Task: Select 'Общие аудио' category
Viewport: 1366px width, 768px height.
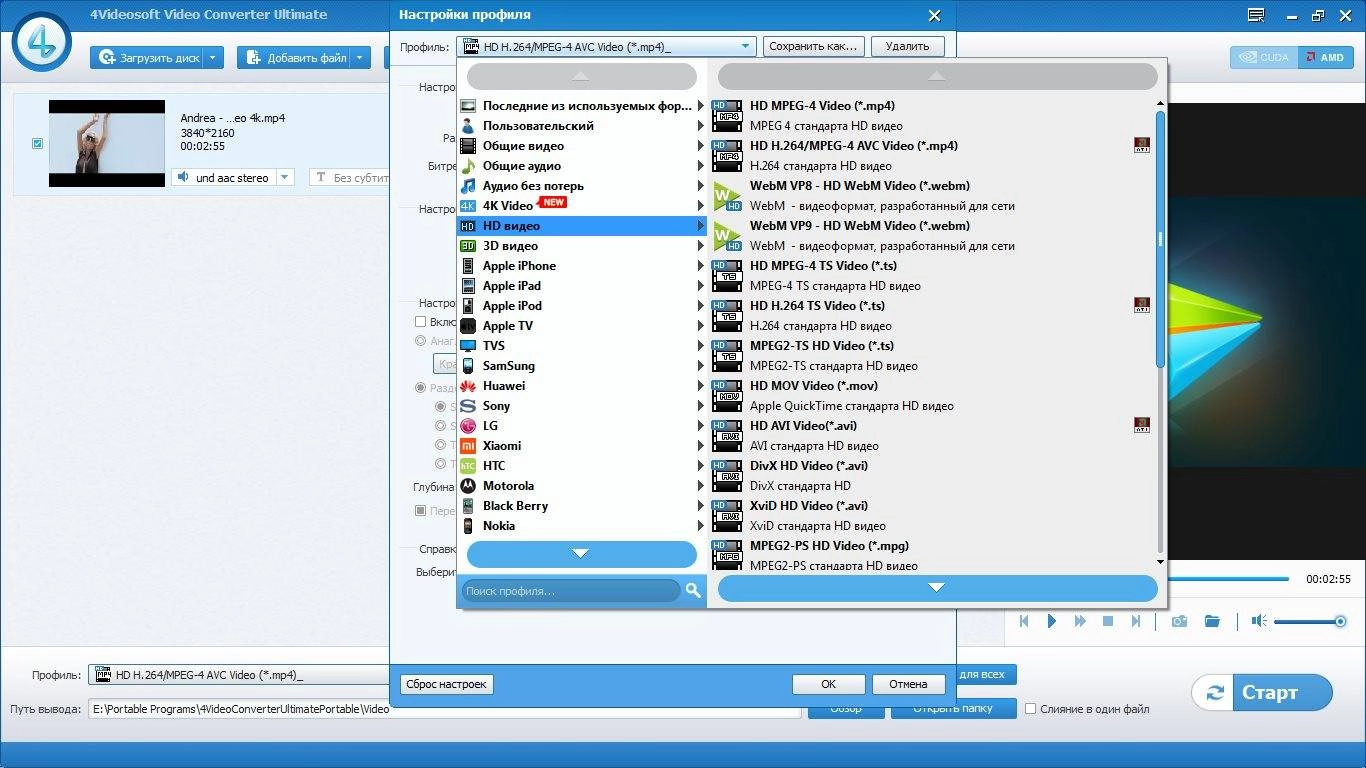Action: (582, 166)
